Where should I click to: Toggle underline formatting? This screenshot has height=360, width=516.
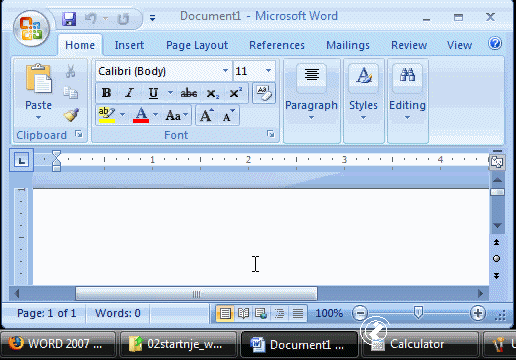[x=153, y=93]
